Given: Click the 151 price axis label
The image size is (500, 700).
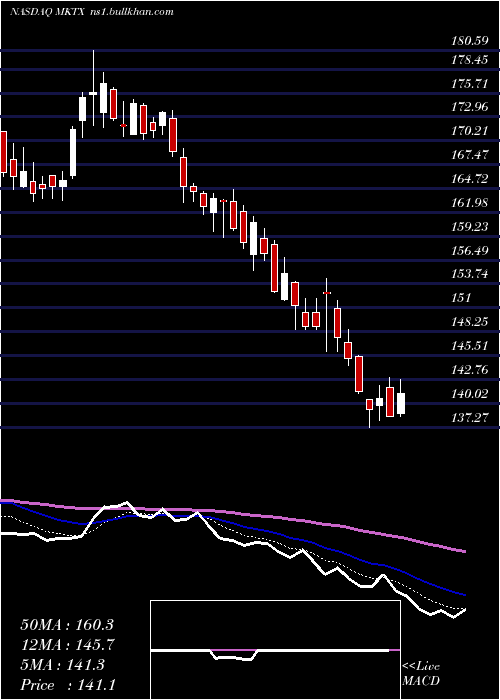Looking at the screenshot, I should pos(462,298).
